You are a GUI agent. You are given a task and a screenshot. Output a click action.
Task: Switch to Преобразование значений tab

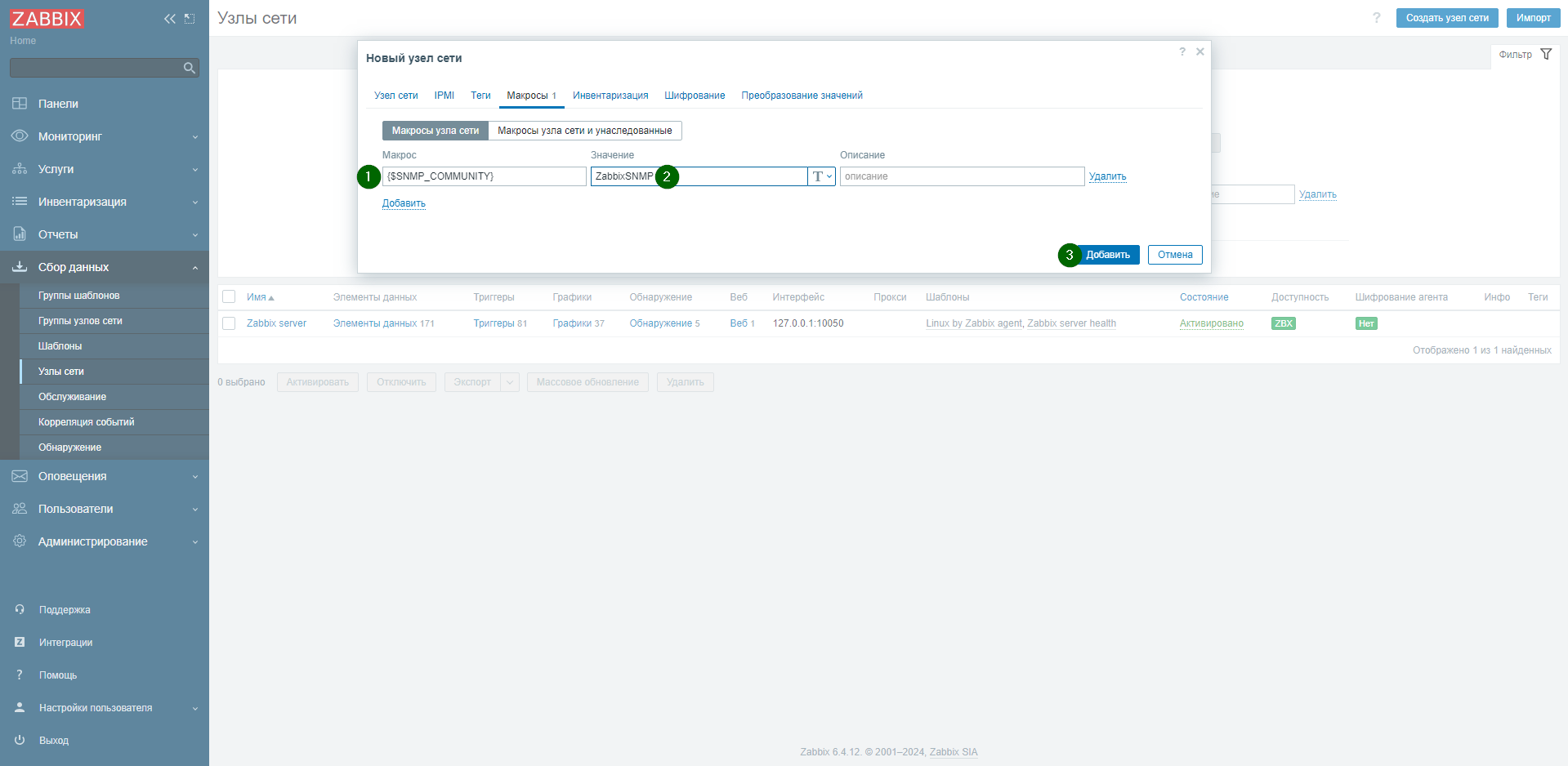(x=802, y=96)
